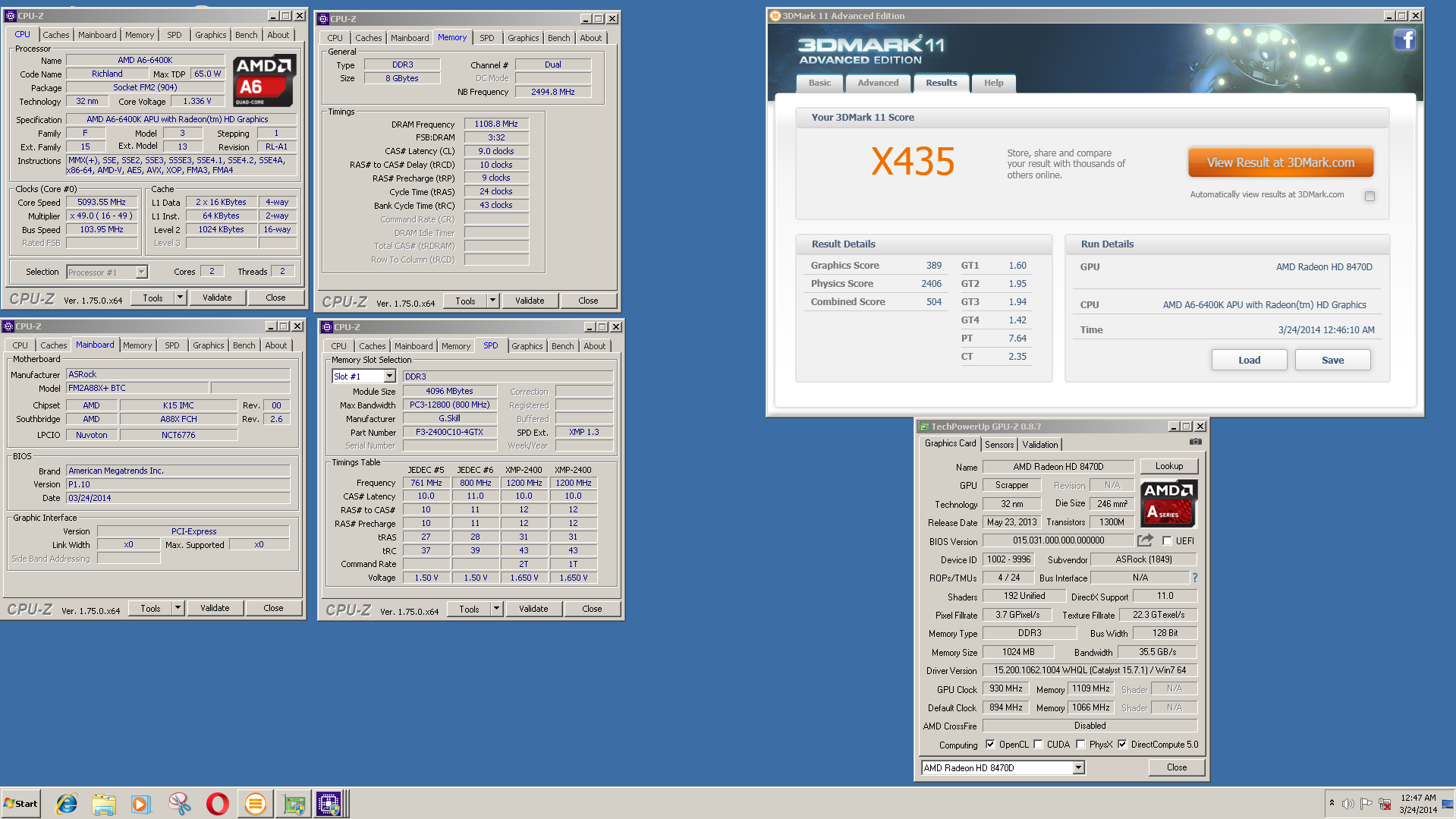Expand Tools arrow in CPU-Z Mainboard window

tap(178, 608)
